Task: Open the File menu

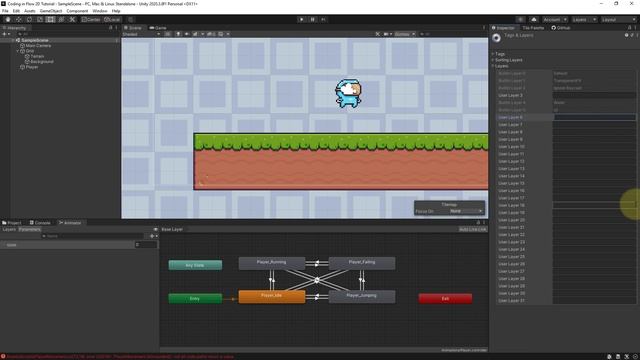Action: pyautogui.click(x=5, y=11)
